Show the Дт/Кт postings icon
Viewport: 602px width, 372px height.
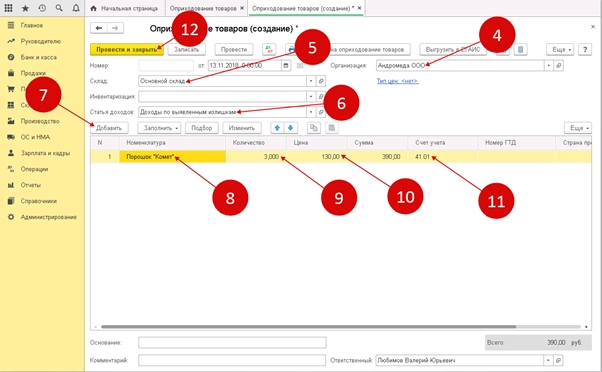[x=269, y=50]
